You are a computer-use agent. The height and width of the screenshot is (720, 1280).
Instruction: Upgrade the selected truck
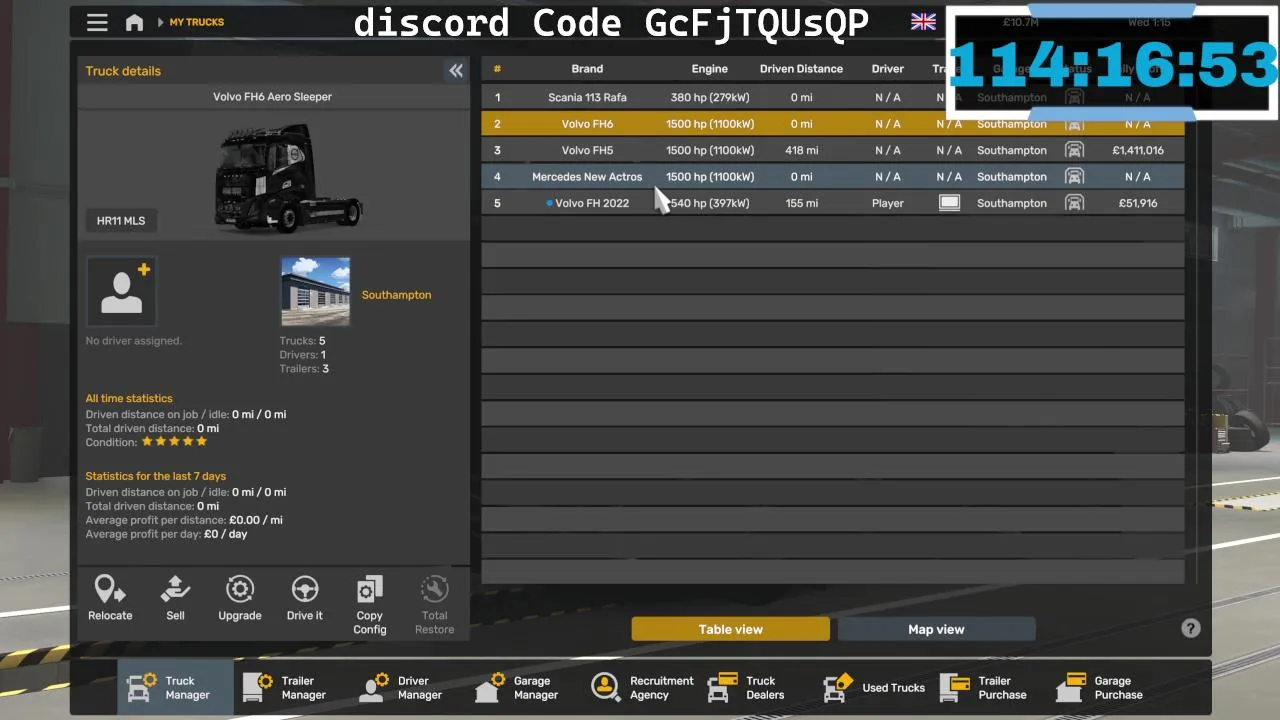pos(240,598)
